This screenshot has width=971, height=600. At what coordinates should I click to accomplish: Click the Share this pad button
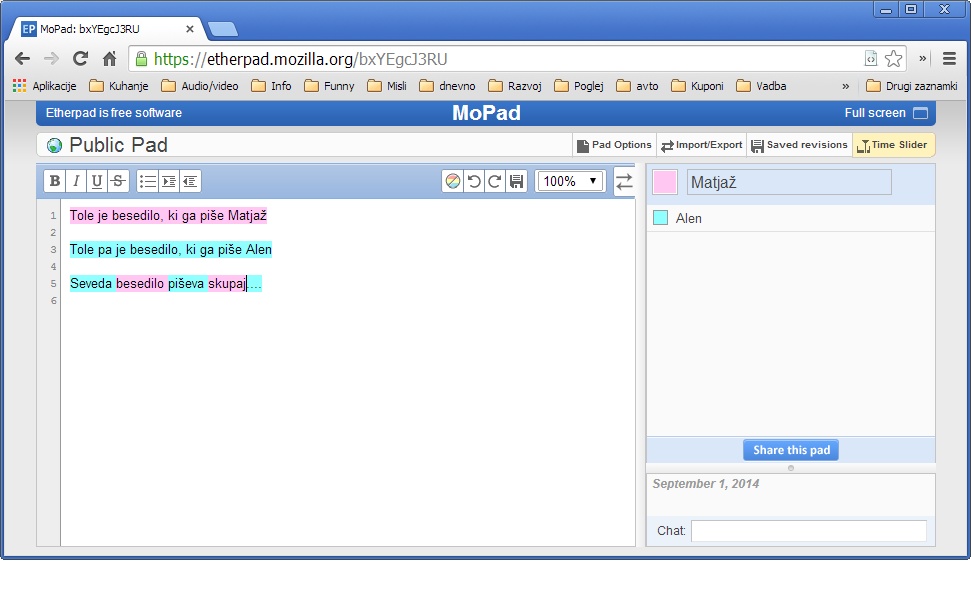click(x=791, y=450)
